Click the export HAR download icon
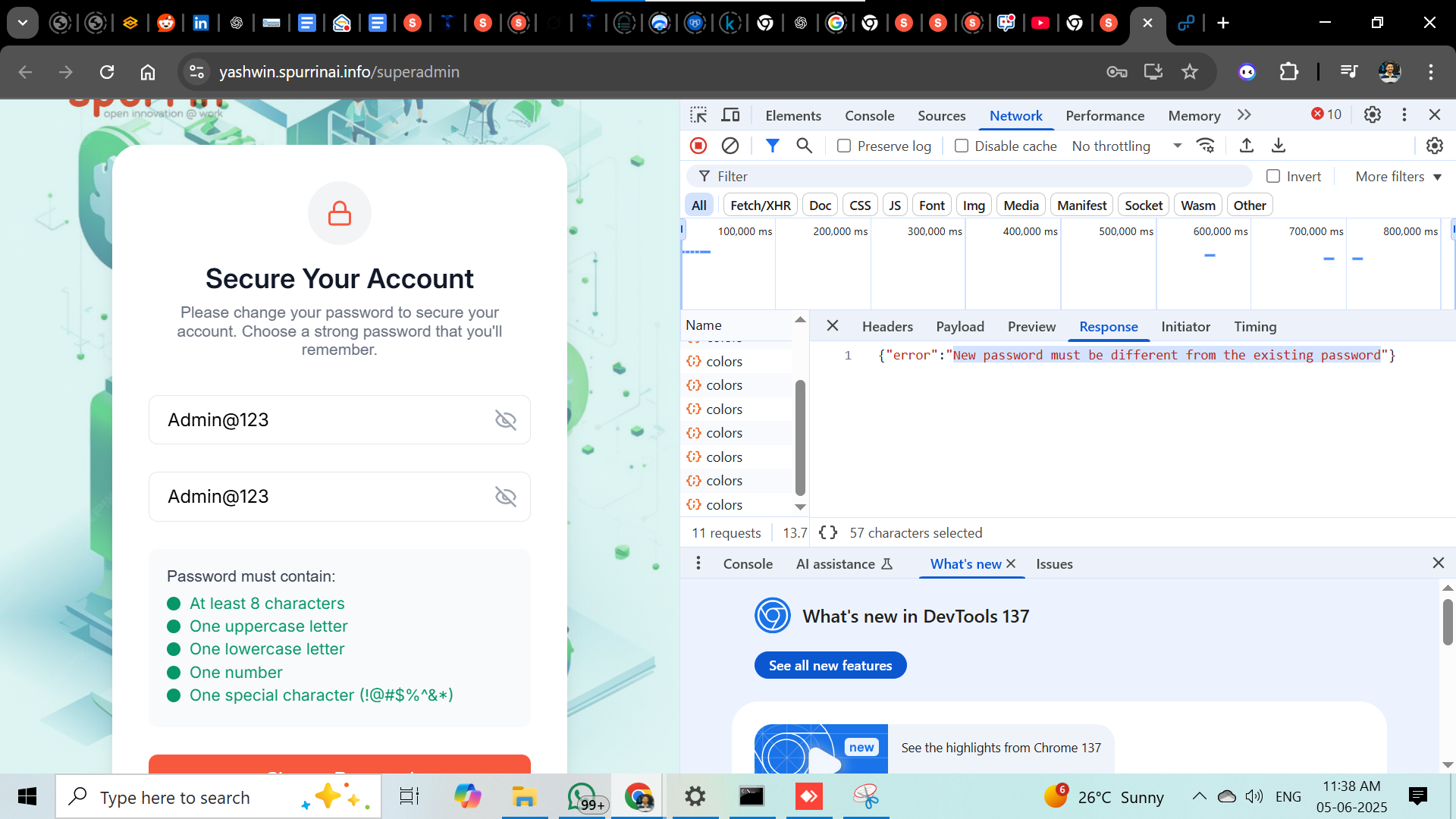 [x=1279, y=146]
